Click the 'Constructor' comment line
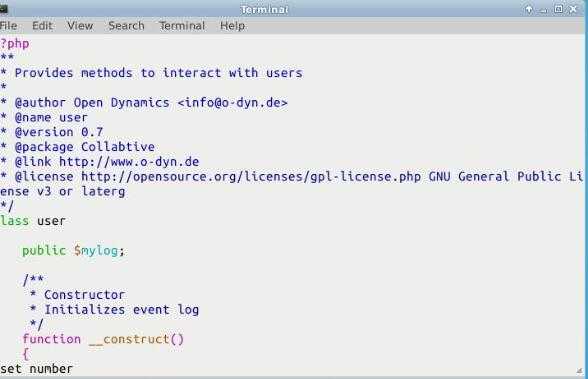This screenshot has width=588, height=379. [x=77, y=295]
